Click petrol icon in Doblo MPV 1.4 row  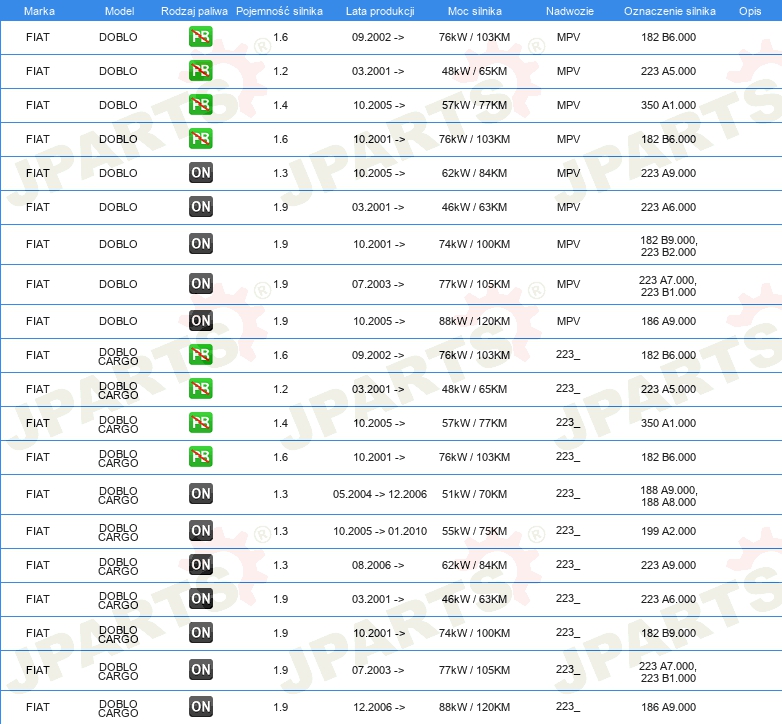coord(200,105)
